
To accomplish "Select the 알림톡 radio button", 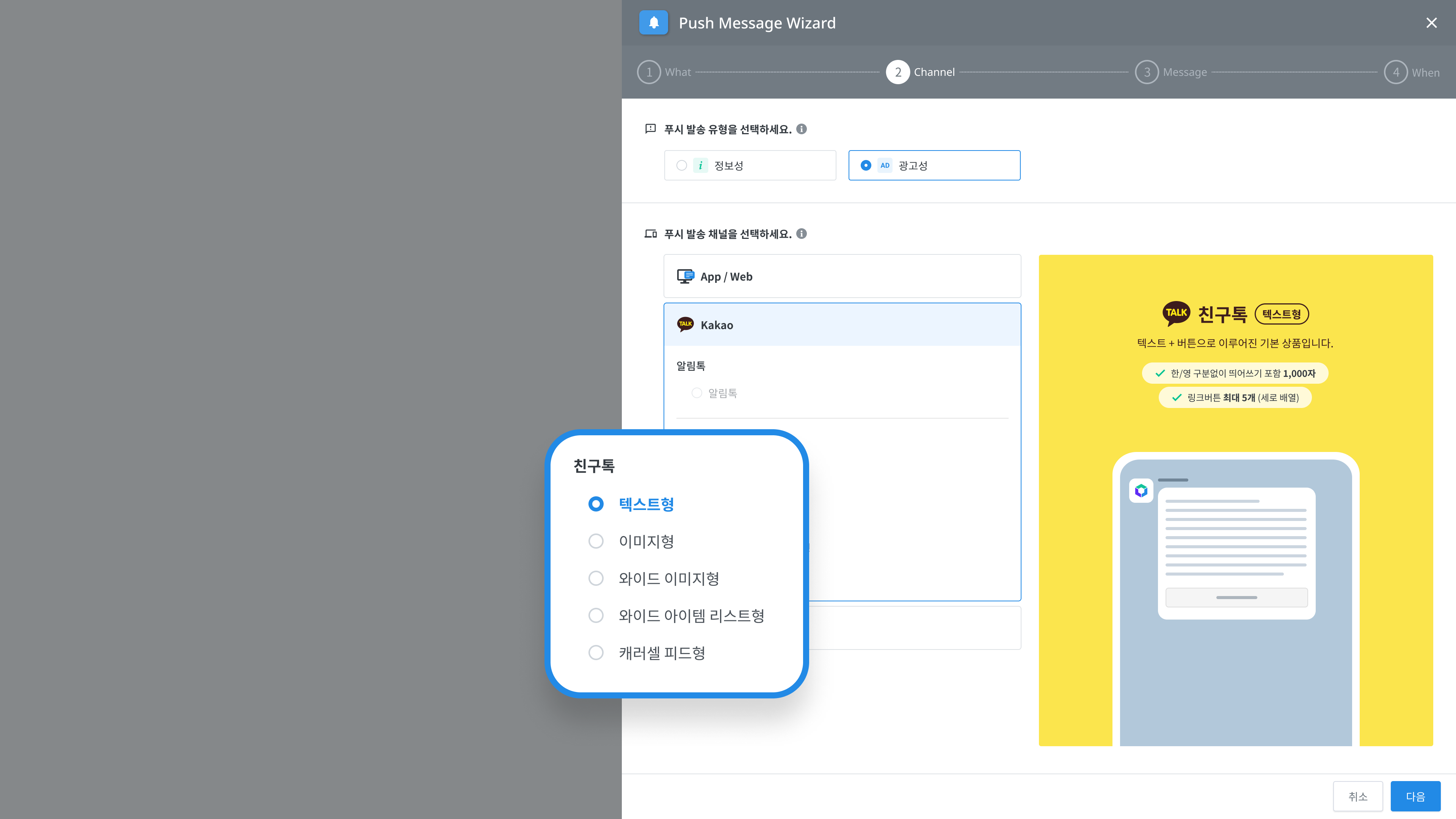I will pos(697,392).
